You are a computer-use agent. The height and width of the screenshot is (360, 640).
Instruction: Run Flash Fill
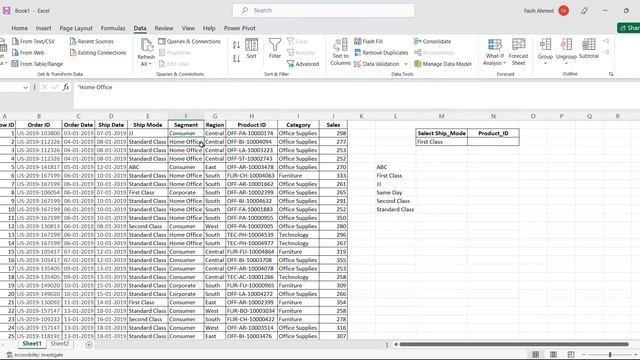tap(369, 41)
